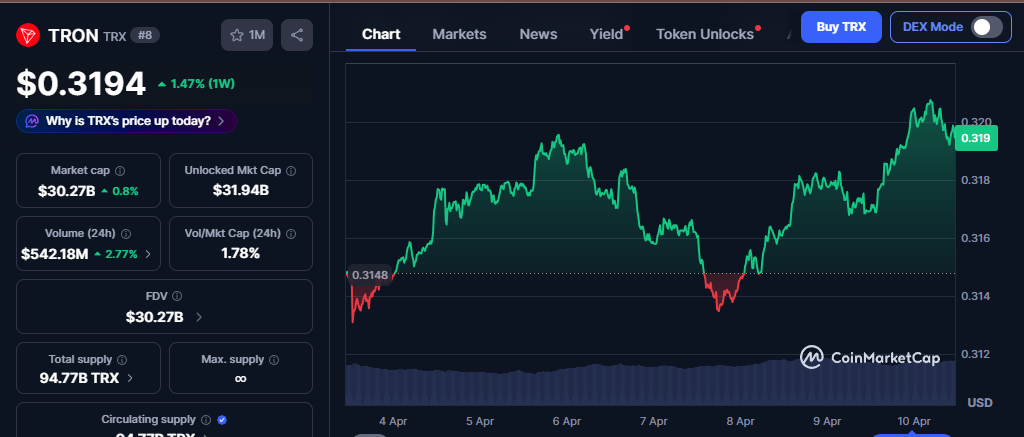
Task: Click FDV info icon
Action: coord(177,297)
